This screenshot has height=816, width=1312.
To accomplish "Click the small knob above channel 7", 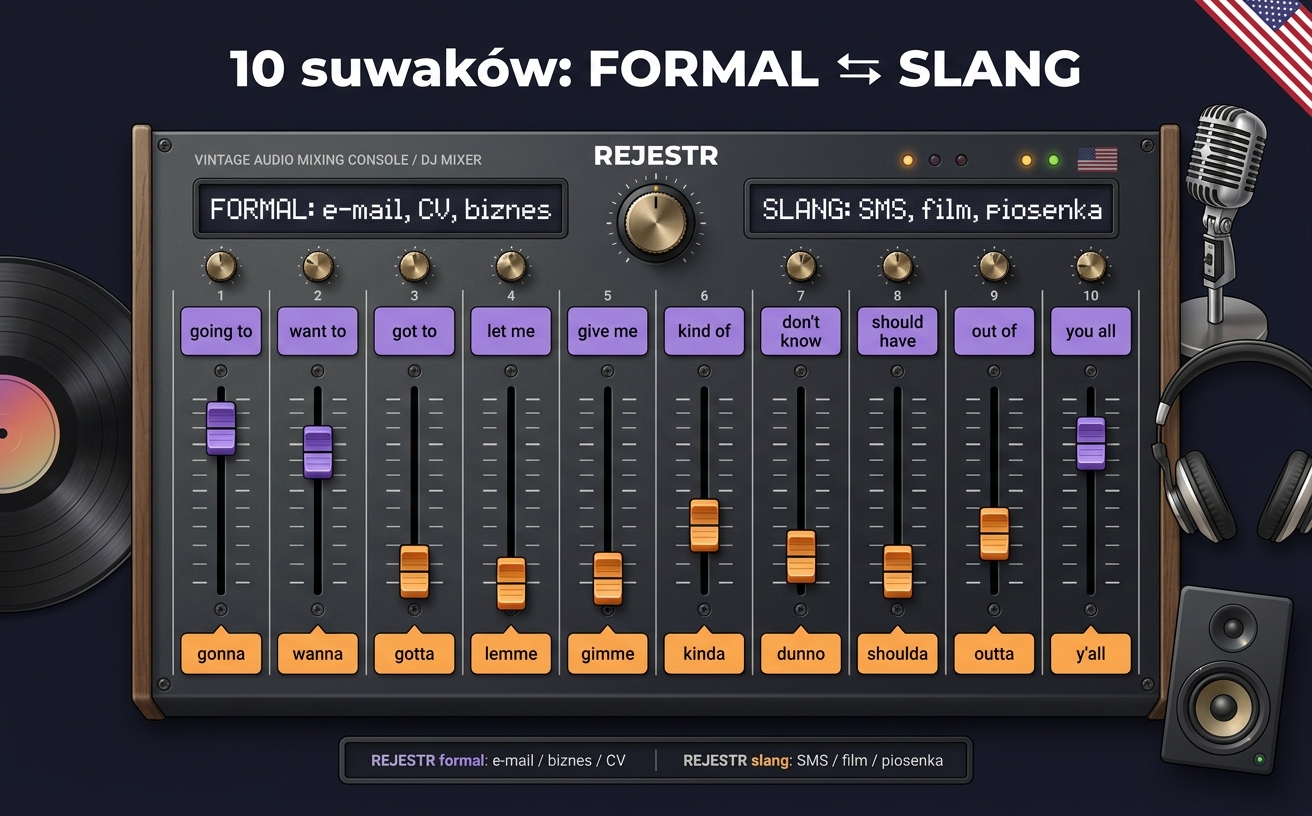I will [801, 265].
